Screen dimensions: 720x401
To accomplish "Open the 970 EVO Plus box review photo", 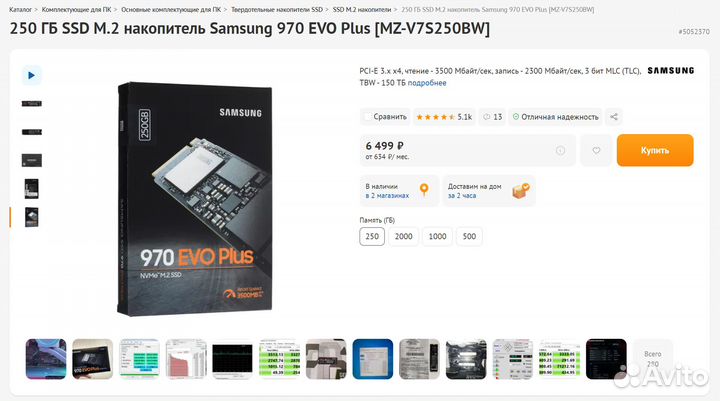I will coord(92,359).
